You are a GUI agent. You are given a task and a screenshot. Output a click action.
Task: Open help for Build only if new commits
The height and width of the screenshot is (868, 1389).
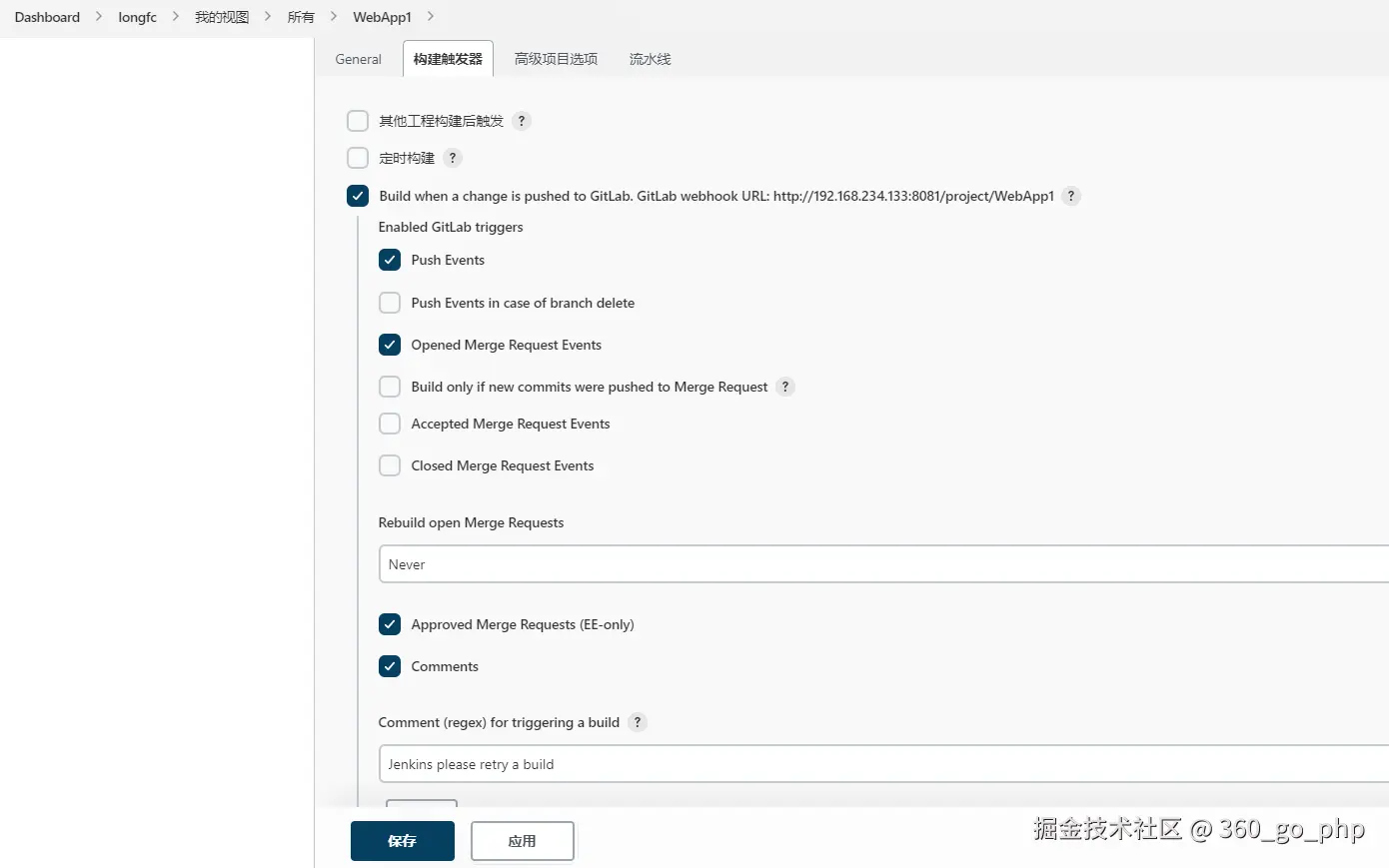(x=785, y=387)
